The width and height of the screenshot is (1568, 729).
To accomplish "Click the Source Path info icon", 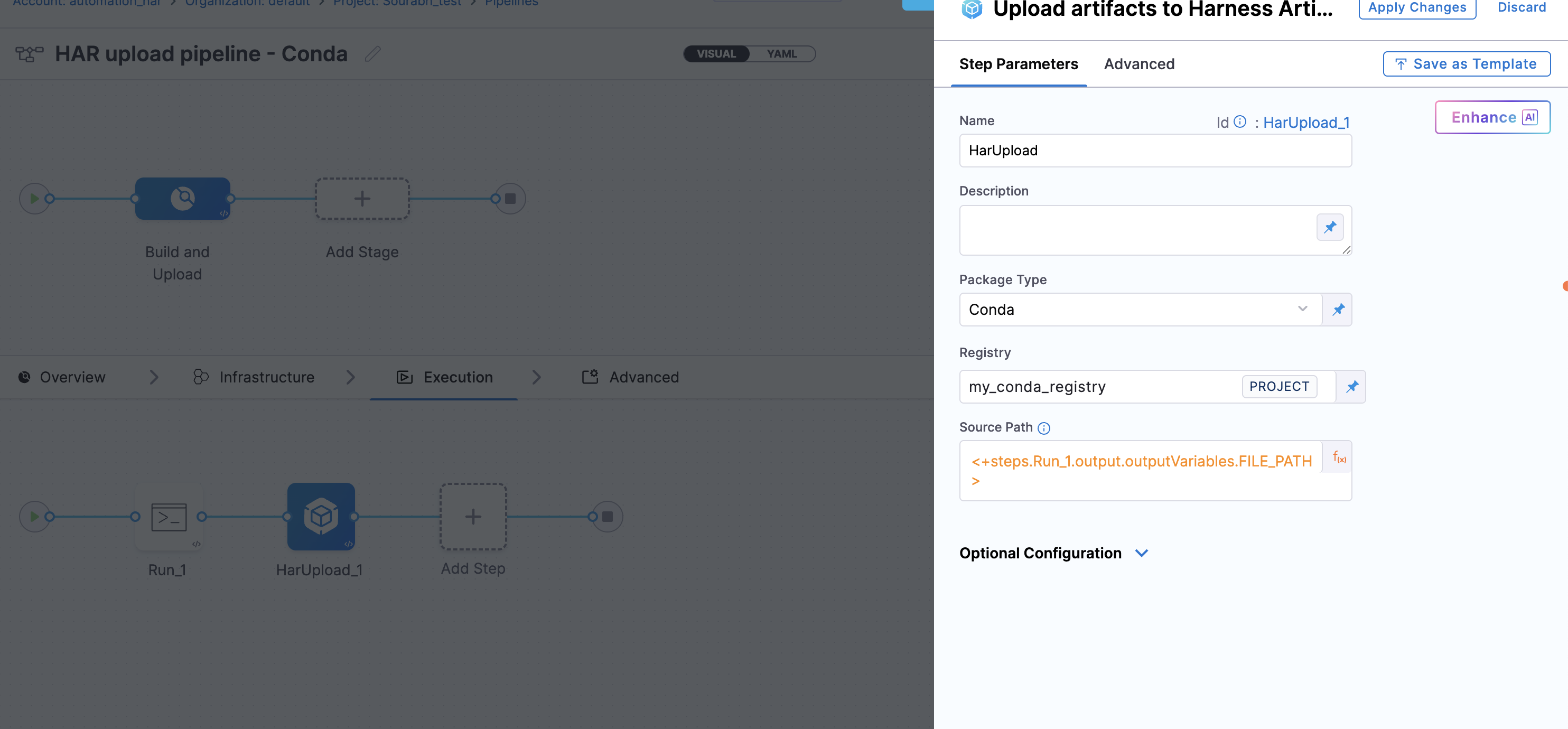I will click(1044, 428).
